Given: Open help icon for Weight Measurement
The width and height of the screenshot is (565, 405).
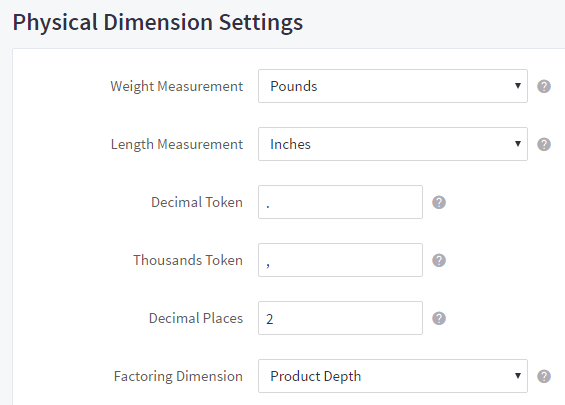Looking at the screenshot, I should click(544, 86).
